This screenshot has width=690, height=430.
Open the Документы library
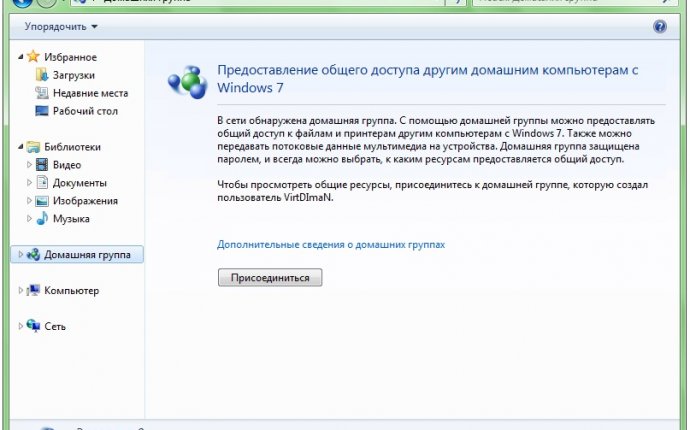click(x=80, y=183)
